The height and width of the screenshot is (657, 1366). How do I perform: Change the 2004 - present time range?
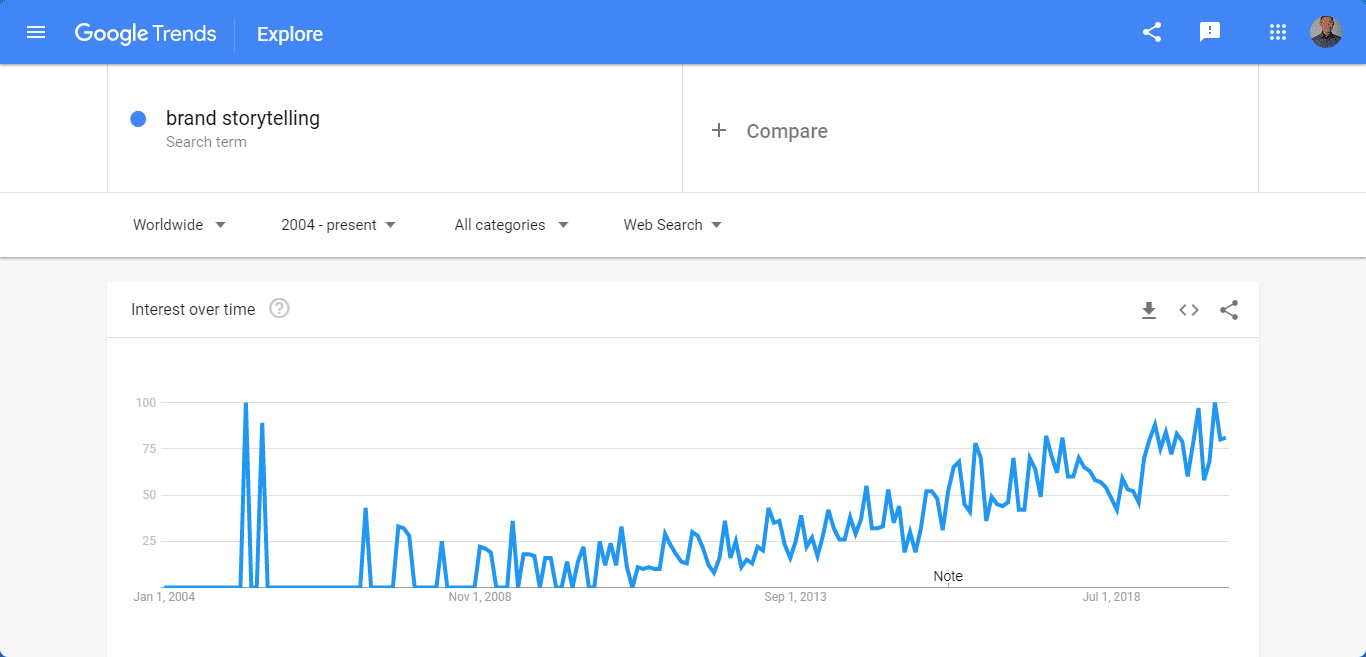[337, 224]
